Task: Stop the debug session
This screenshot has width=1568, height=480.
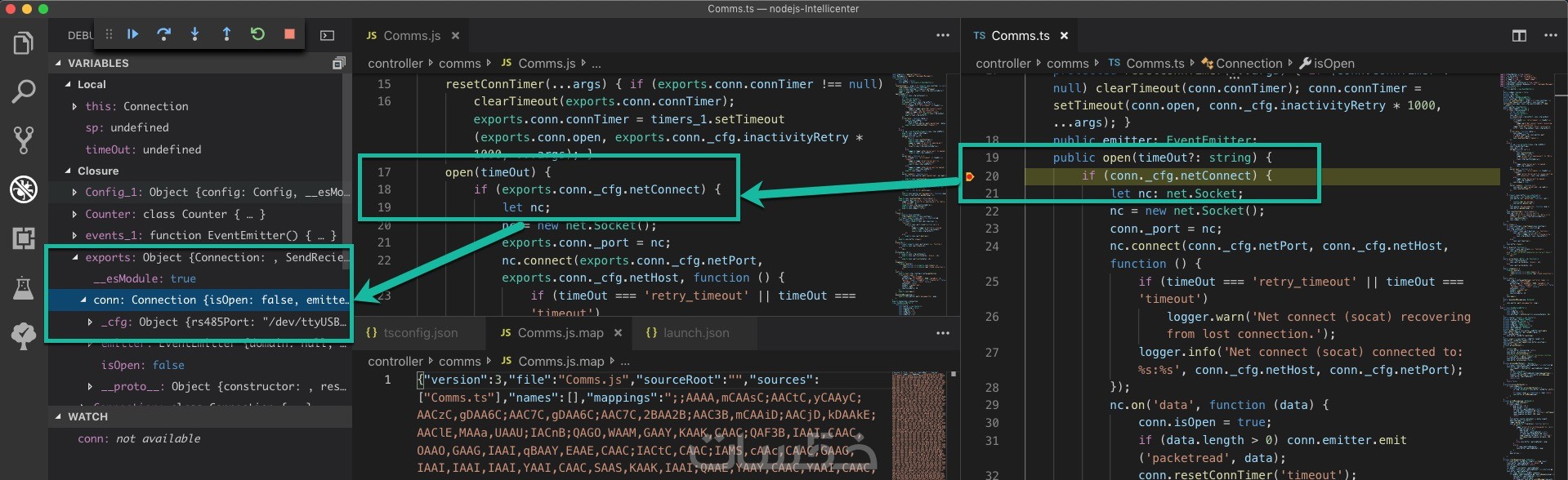Action: tap(289, 34)
